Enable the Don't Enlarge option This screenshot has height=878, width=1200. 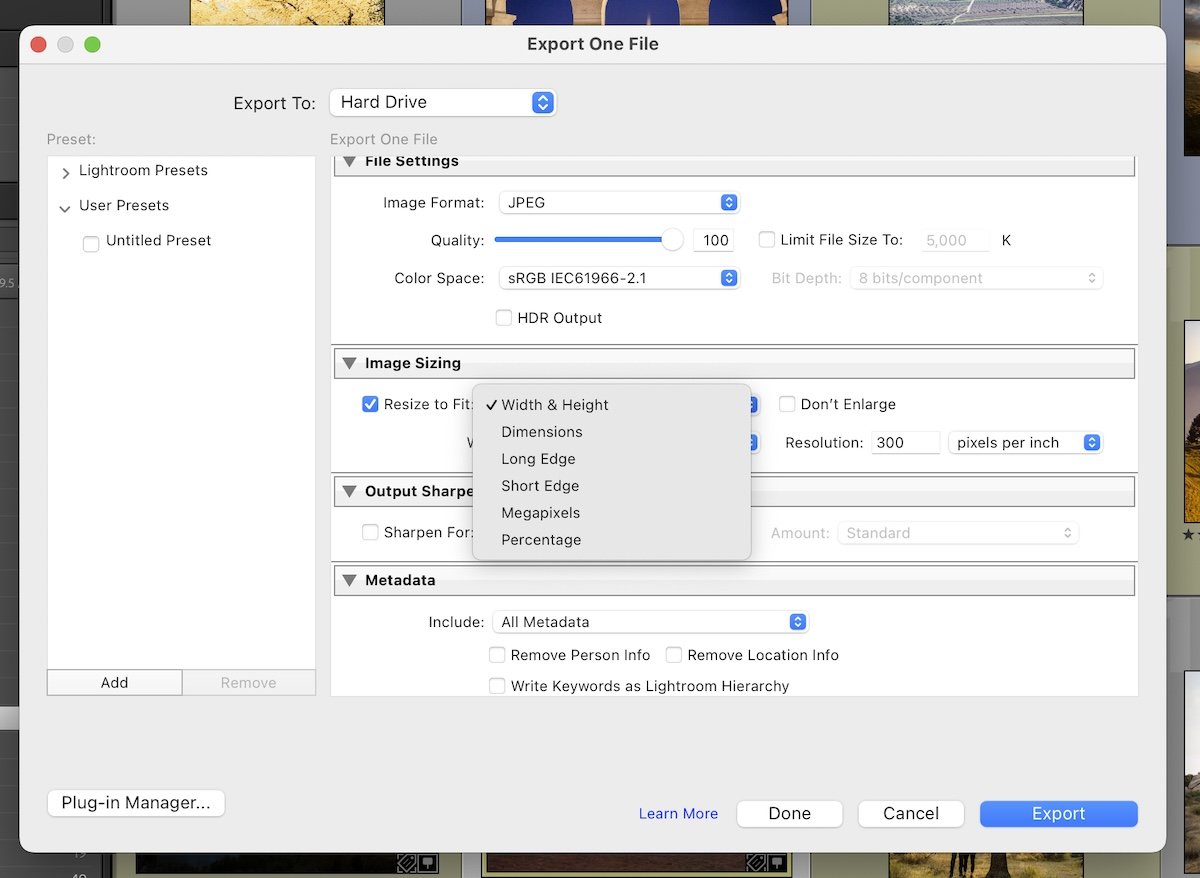(787, 404)
